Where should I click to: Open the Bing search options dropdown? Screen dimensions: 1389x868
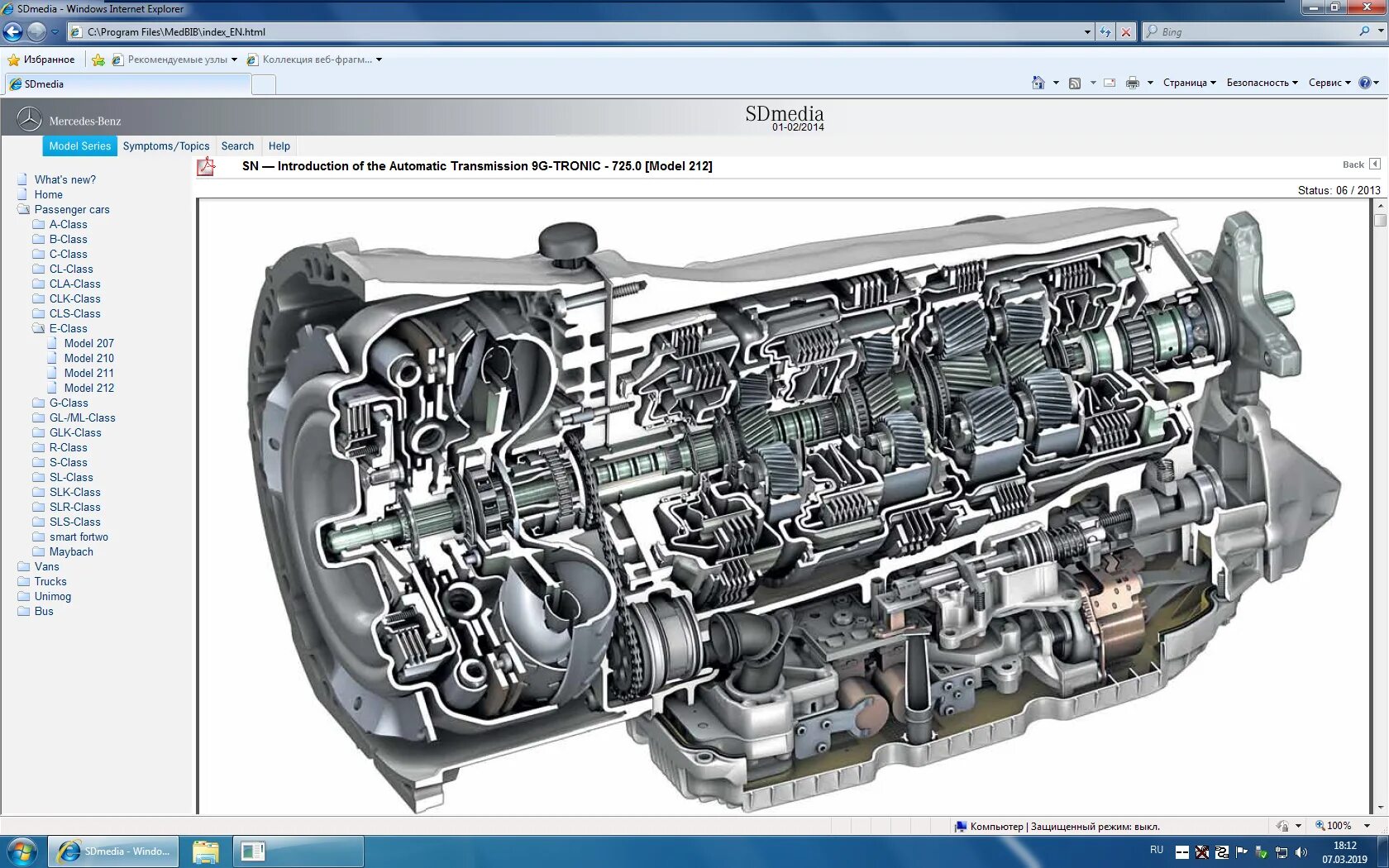click(x=1381, y=31)
